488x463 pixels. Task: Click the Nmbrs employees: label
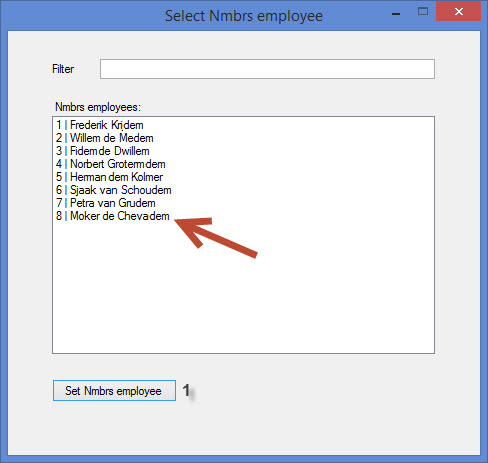coord(98,107)
